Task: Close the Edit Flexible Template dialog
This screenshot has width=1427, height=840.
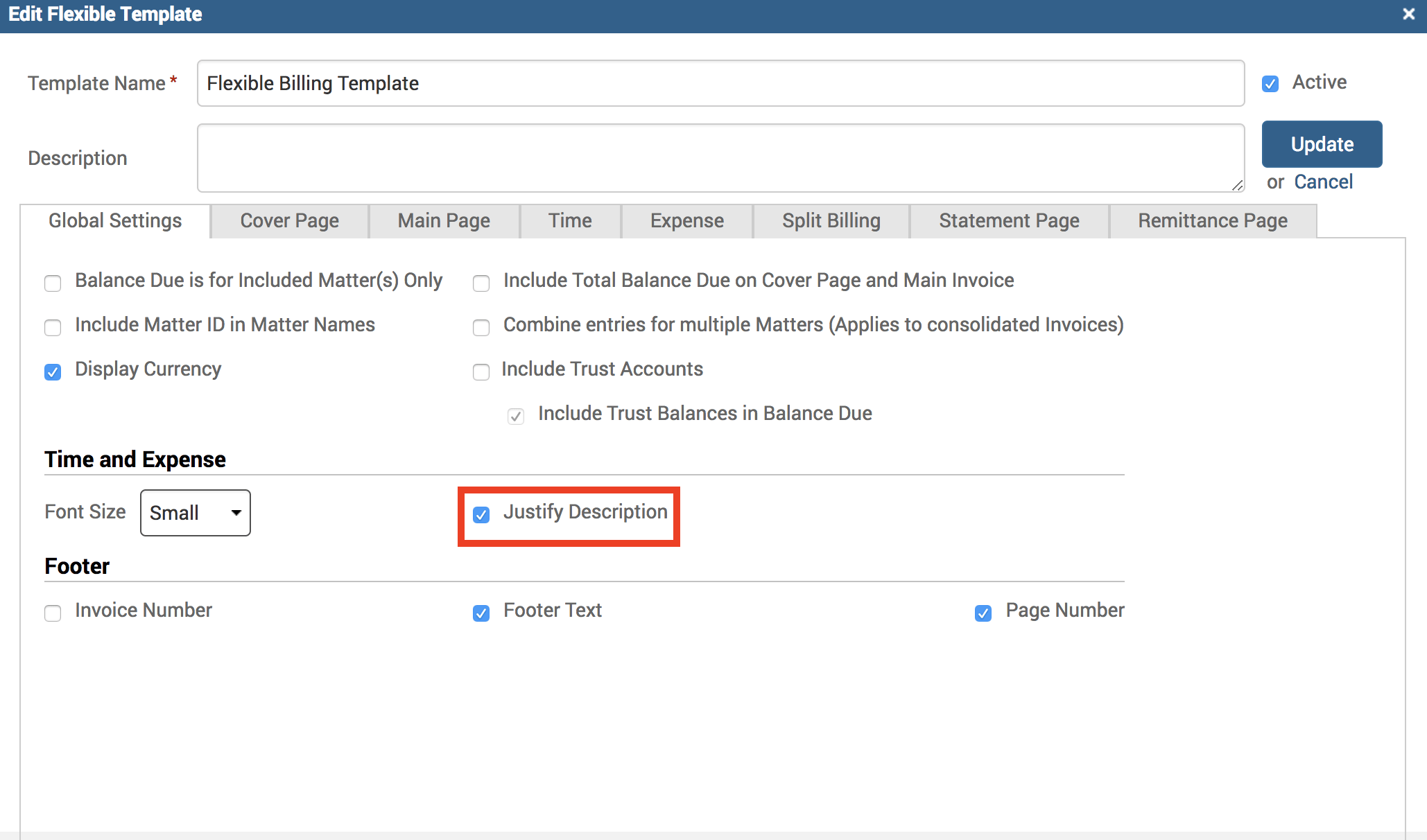Action: pyautogui.click(x=1408, y=14)
